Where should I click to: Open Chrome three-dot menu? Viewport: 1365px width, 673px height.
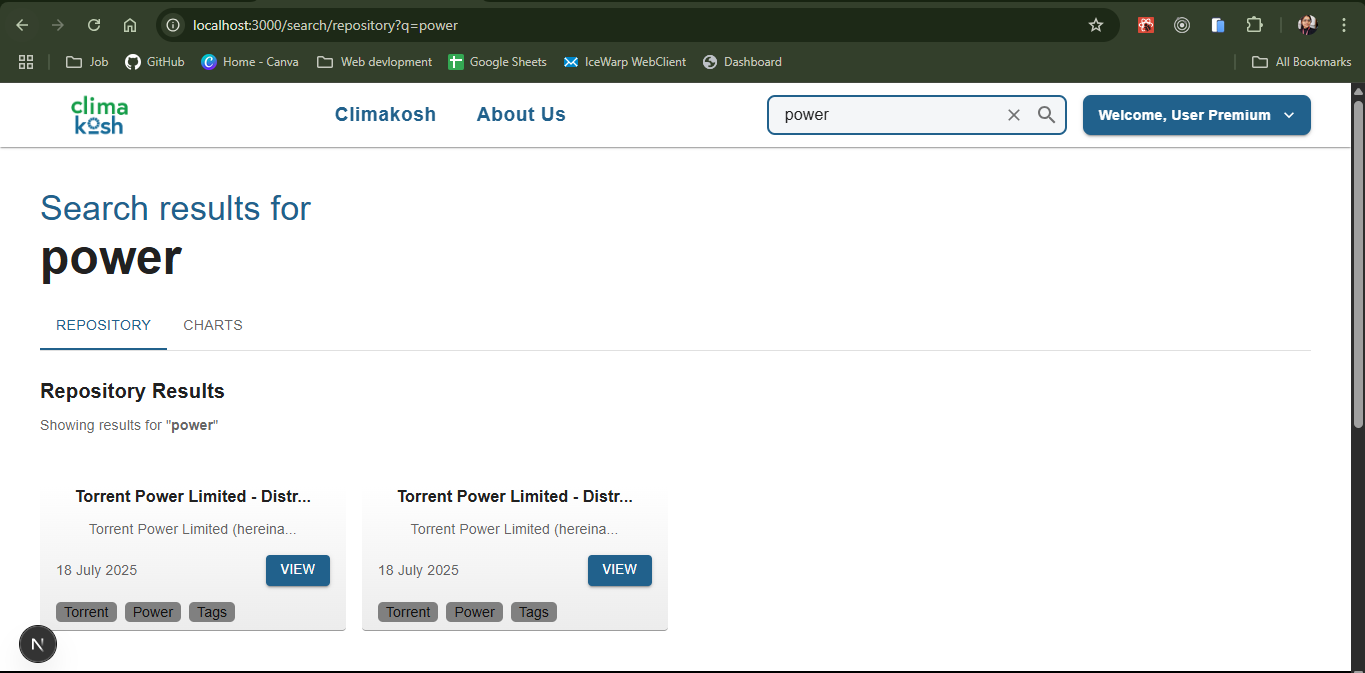tap(1343, 25)
